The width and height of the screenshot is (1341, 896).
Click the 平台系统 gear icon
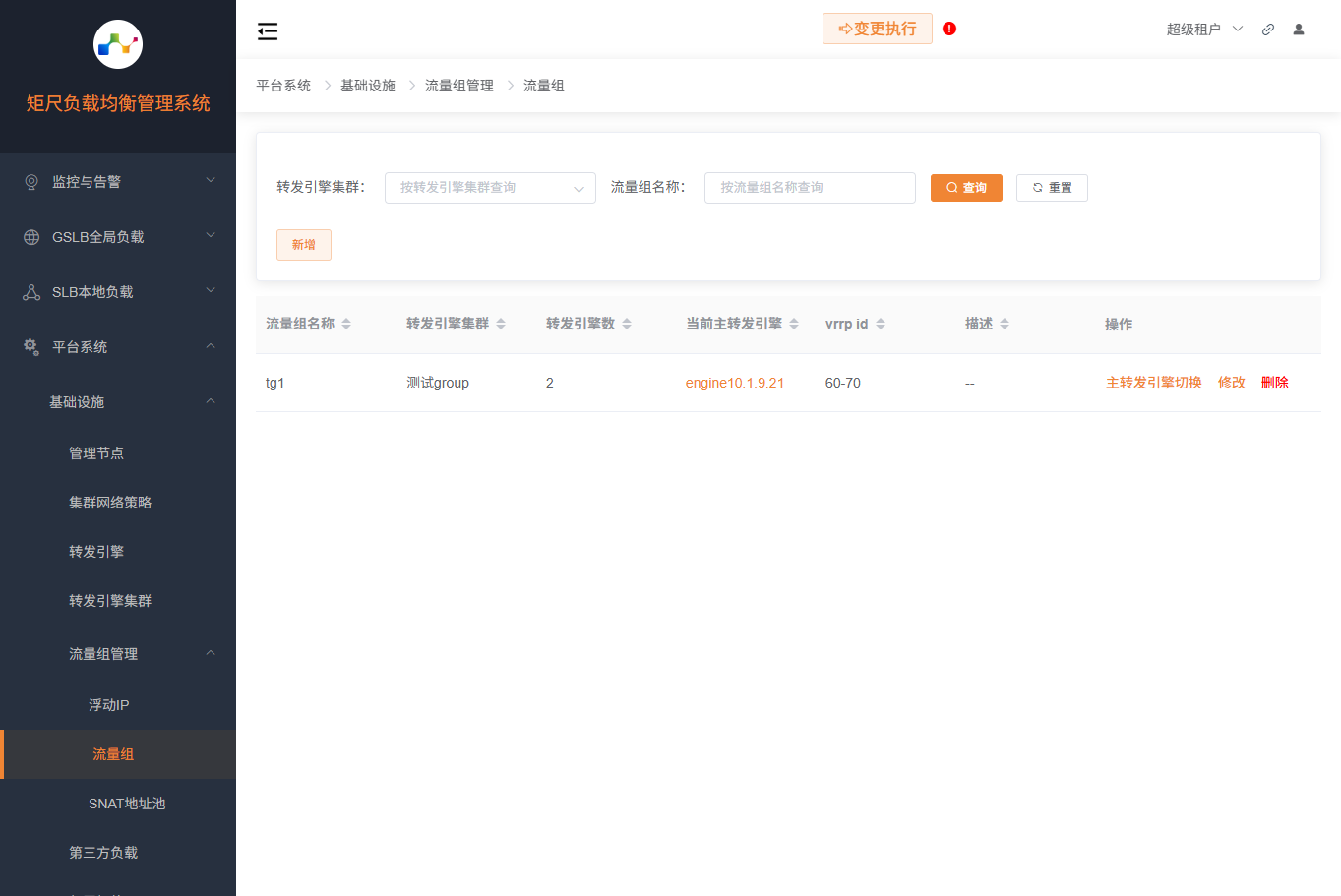32,345
